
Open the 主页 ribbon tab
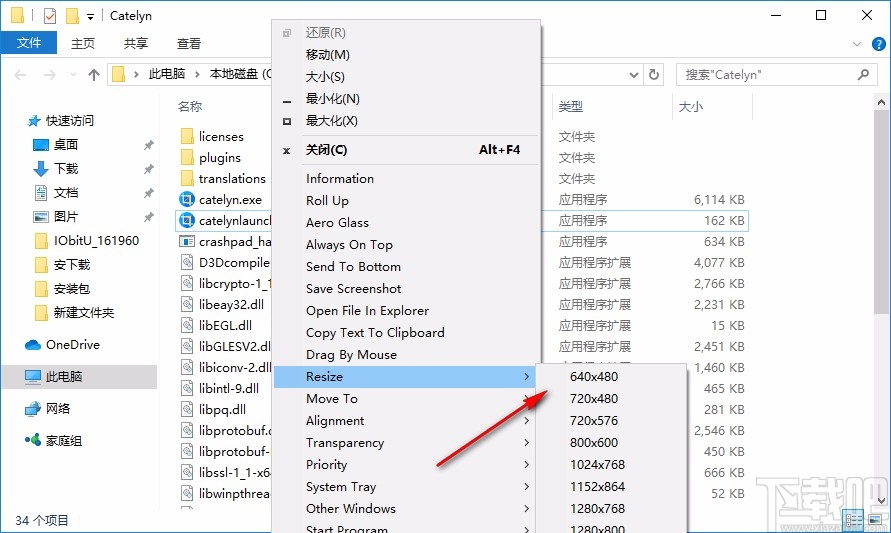point(83,43)
